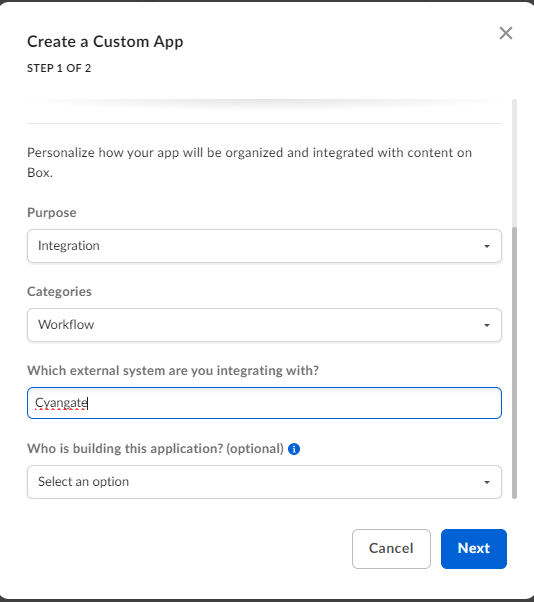Click 'Which external system are you integrating with?' label
This screenshot has height=602, width=534.
click(x=173, y=370)
